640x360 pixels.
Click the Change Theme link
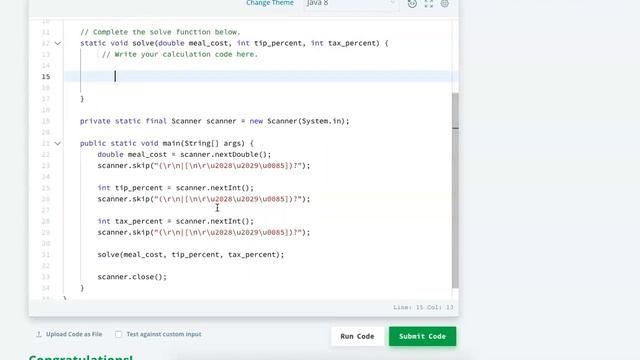[270, 3]
